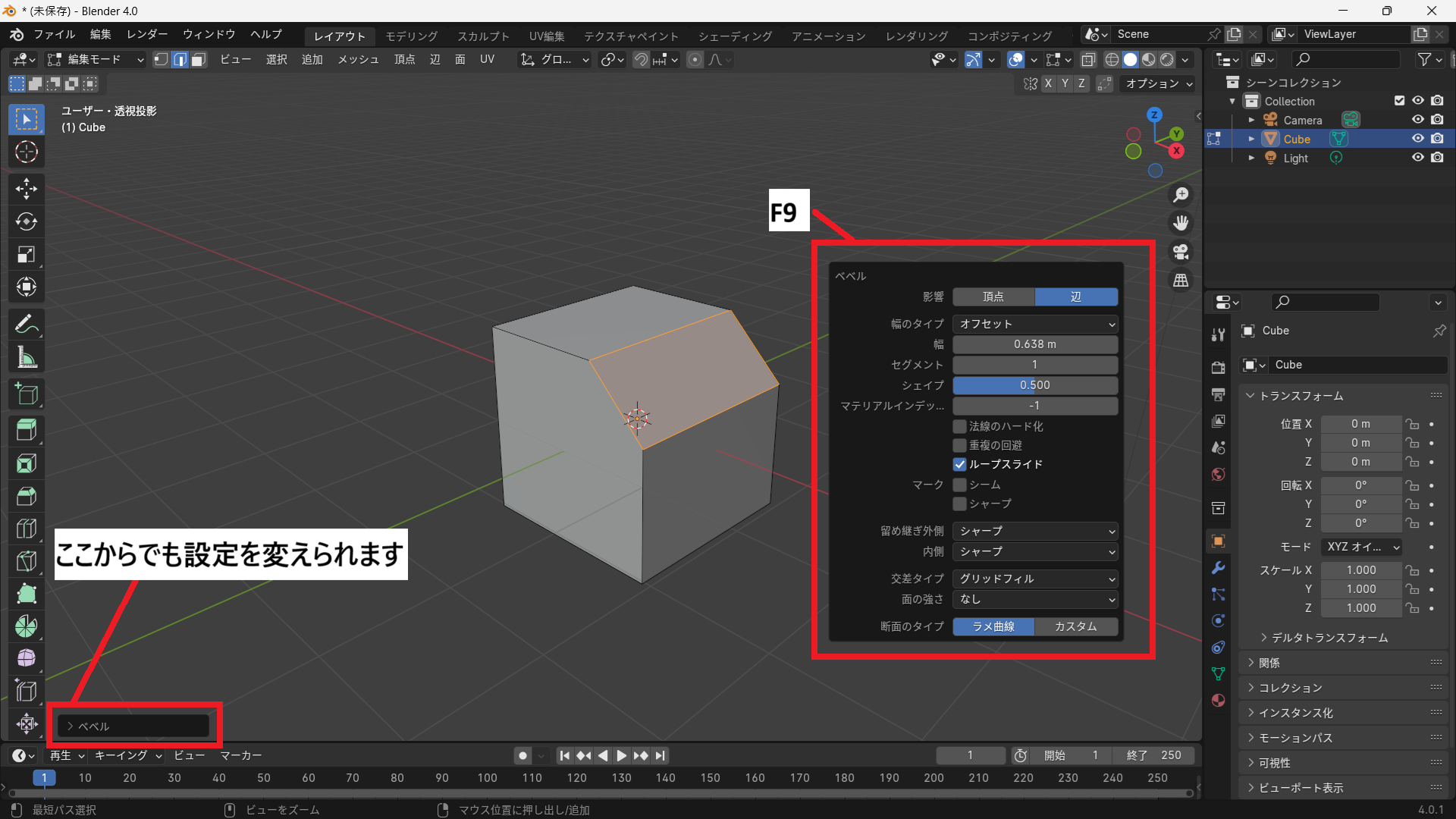Select the Move tool in toolbar
Screen dimensions: 1456x819
click(x=27, y=188)
